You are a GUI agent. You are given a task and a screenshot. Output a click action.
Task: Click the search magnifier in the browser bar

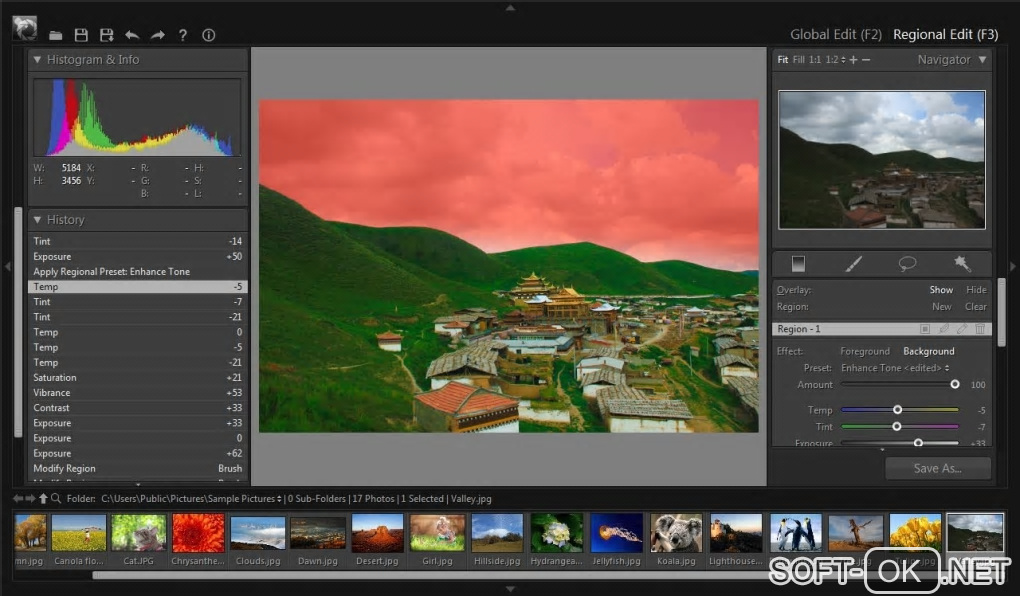pyautogui.click(x=56, y=498)
